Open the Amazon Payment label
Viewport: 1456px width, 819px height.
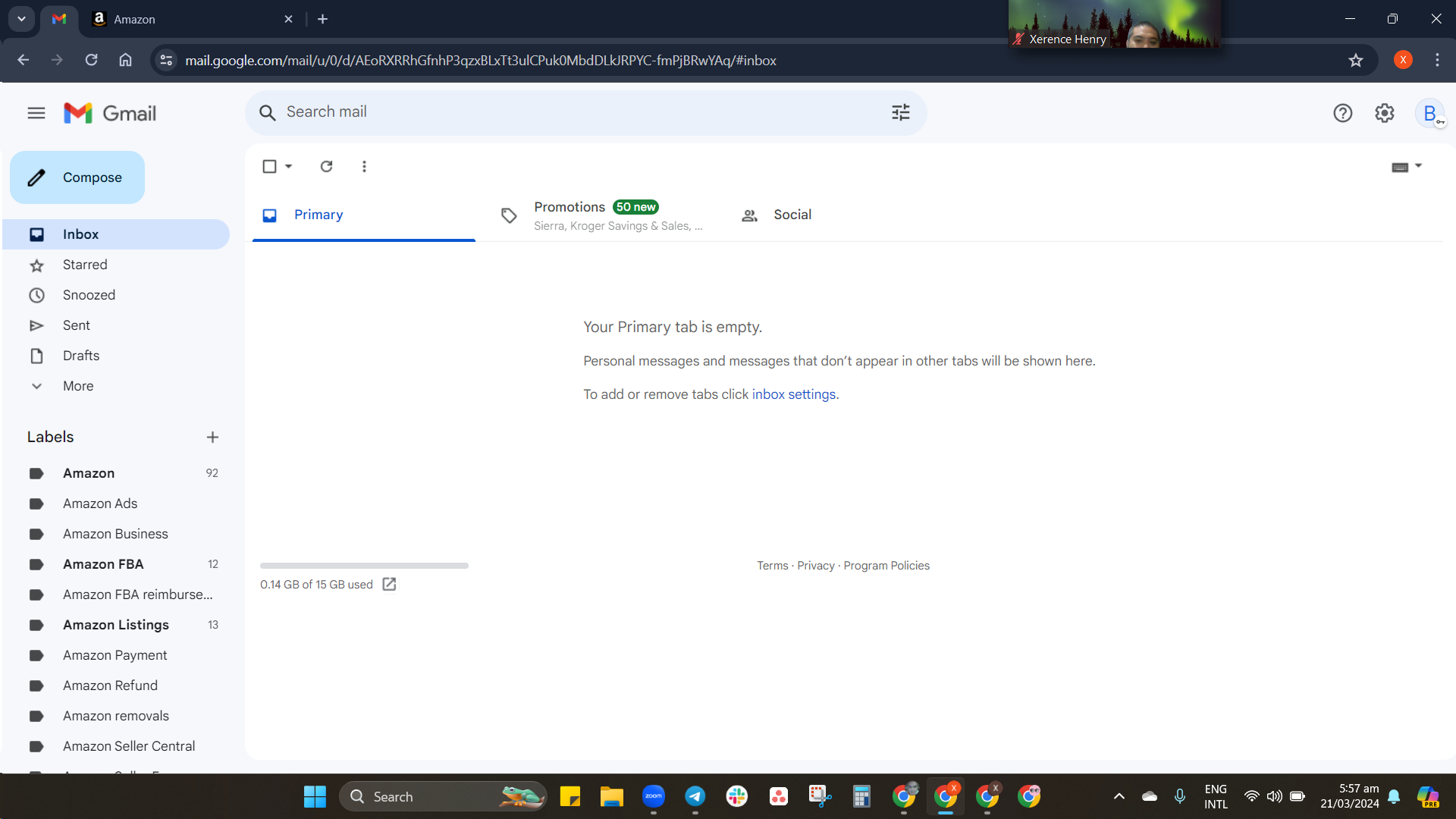tap(115, 655)
